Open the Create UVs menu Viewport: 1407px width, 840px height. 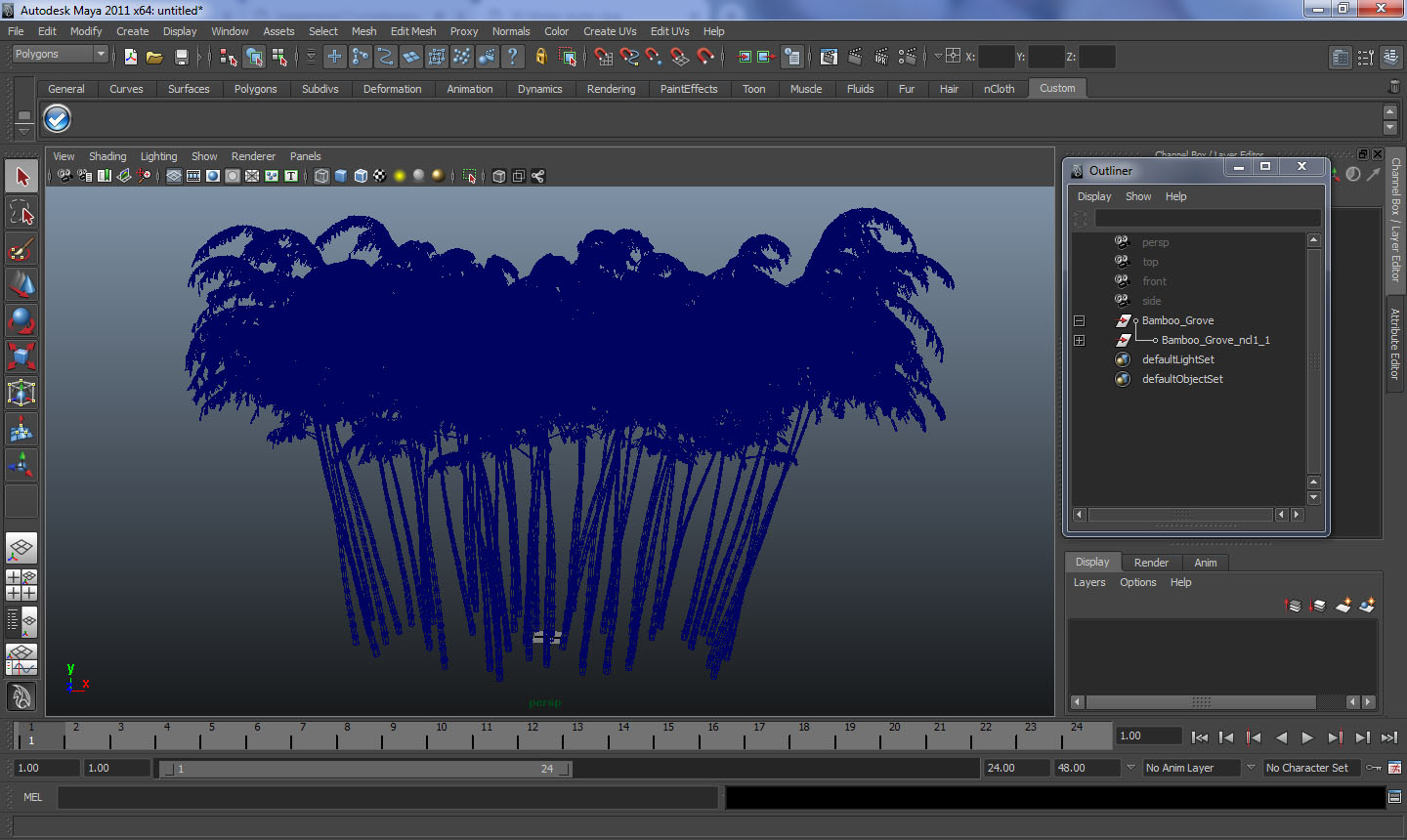[x=610, y=31]
